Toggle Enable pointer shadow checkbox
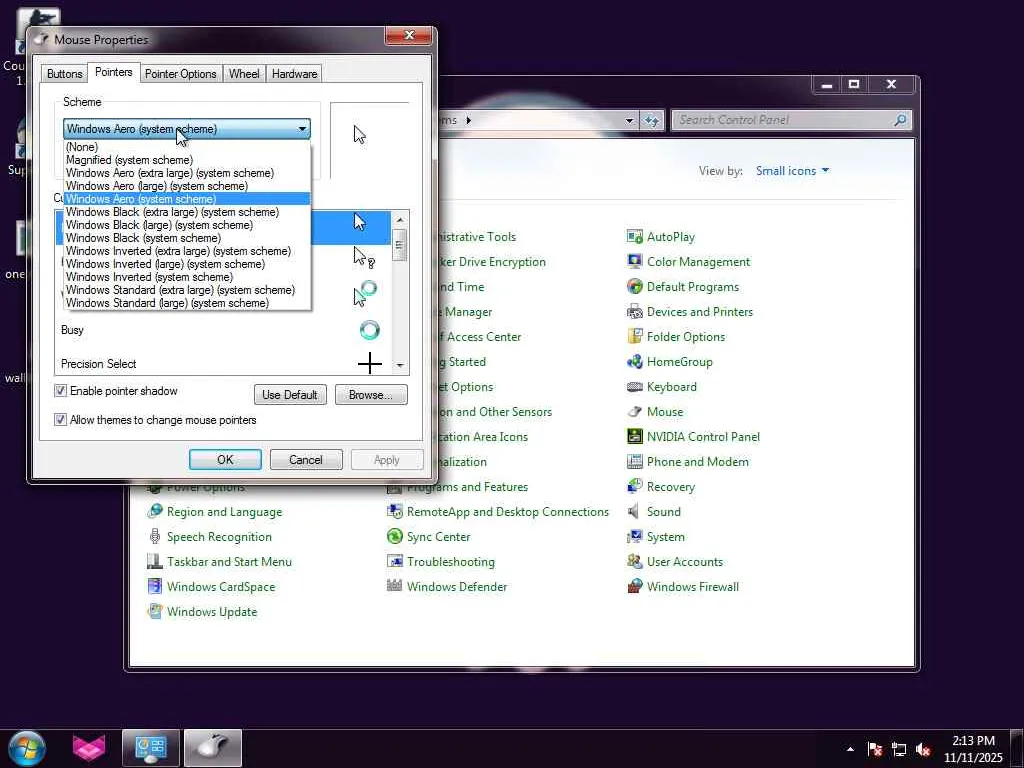Image resolution: width=1024 pixels, height=768 pixels. coord(60,391)
